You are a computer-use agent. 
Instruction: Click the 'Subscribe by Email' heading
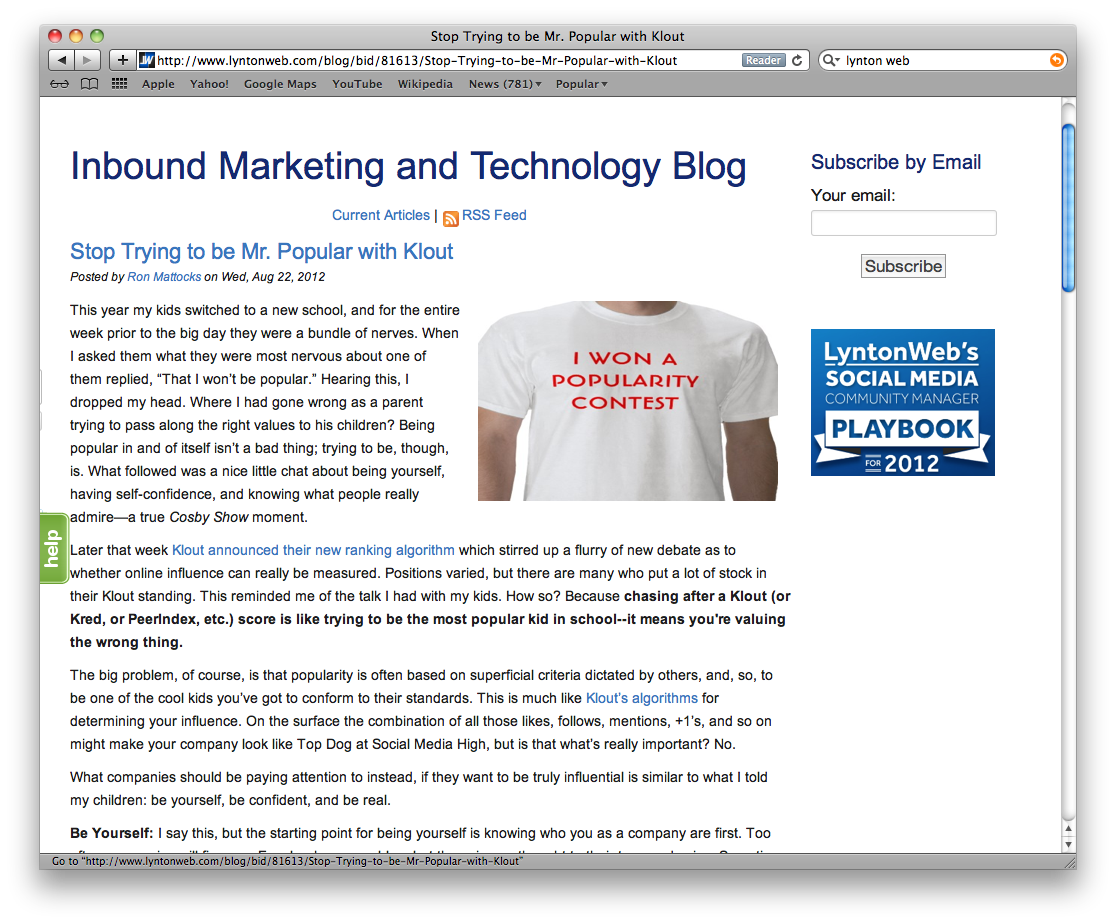click(895, 162)
